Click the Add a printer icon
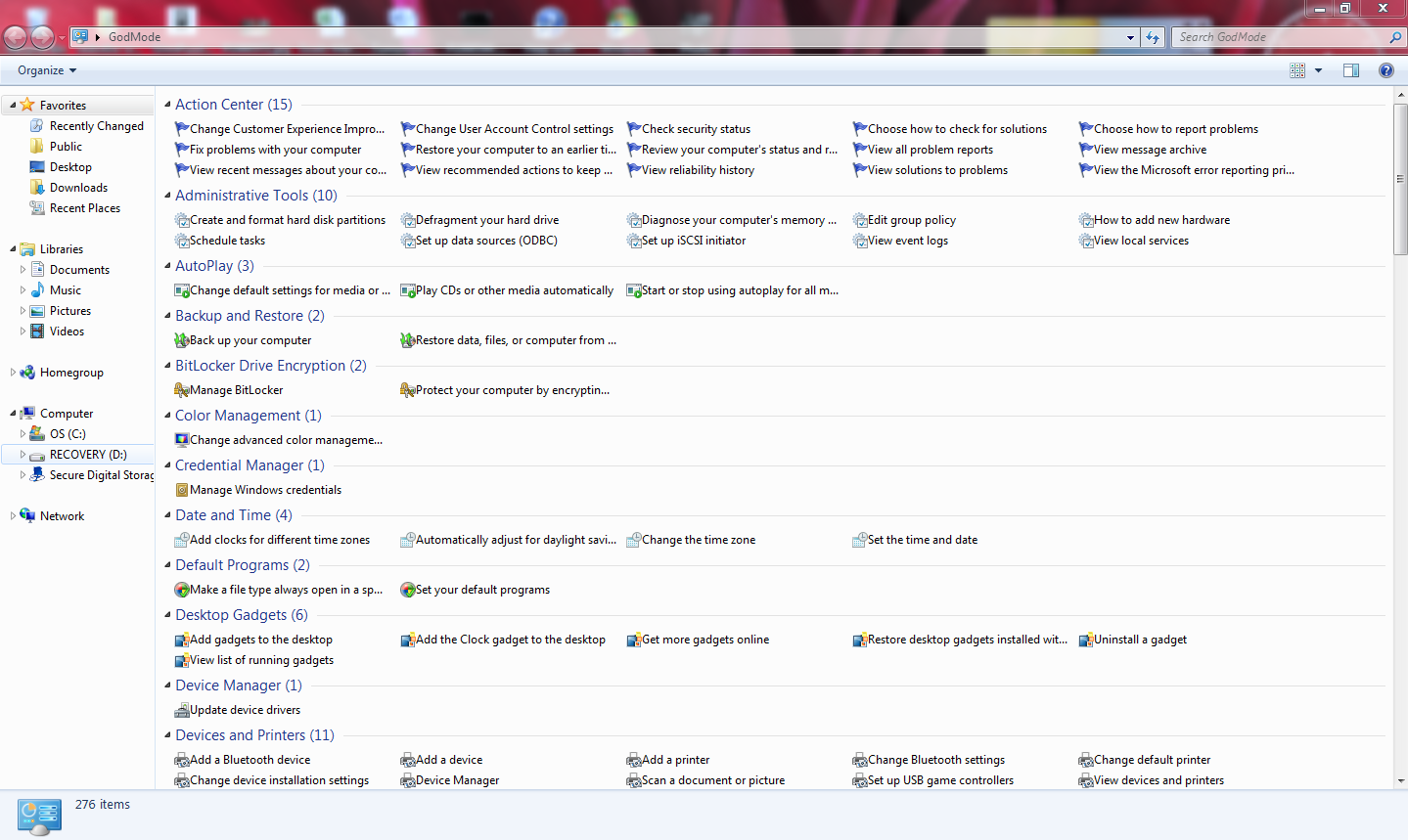The width and height of the screenshot is (1408, 840). pos(633,760)
